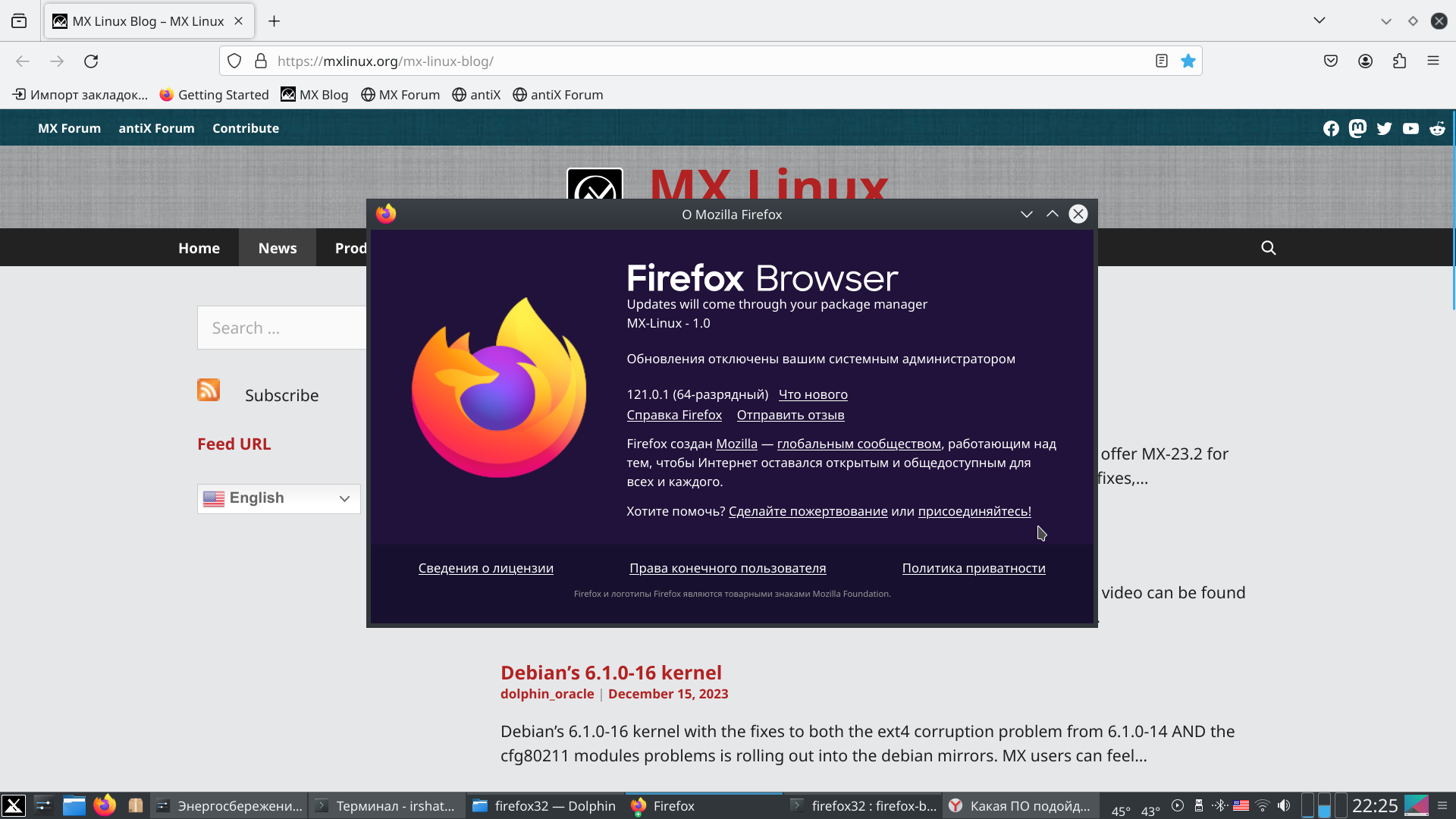
Task: Open the extensions puzzle icon
Action: 1400,61
